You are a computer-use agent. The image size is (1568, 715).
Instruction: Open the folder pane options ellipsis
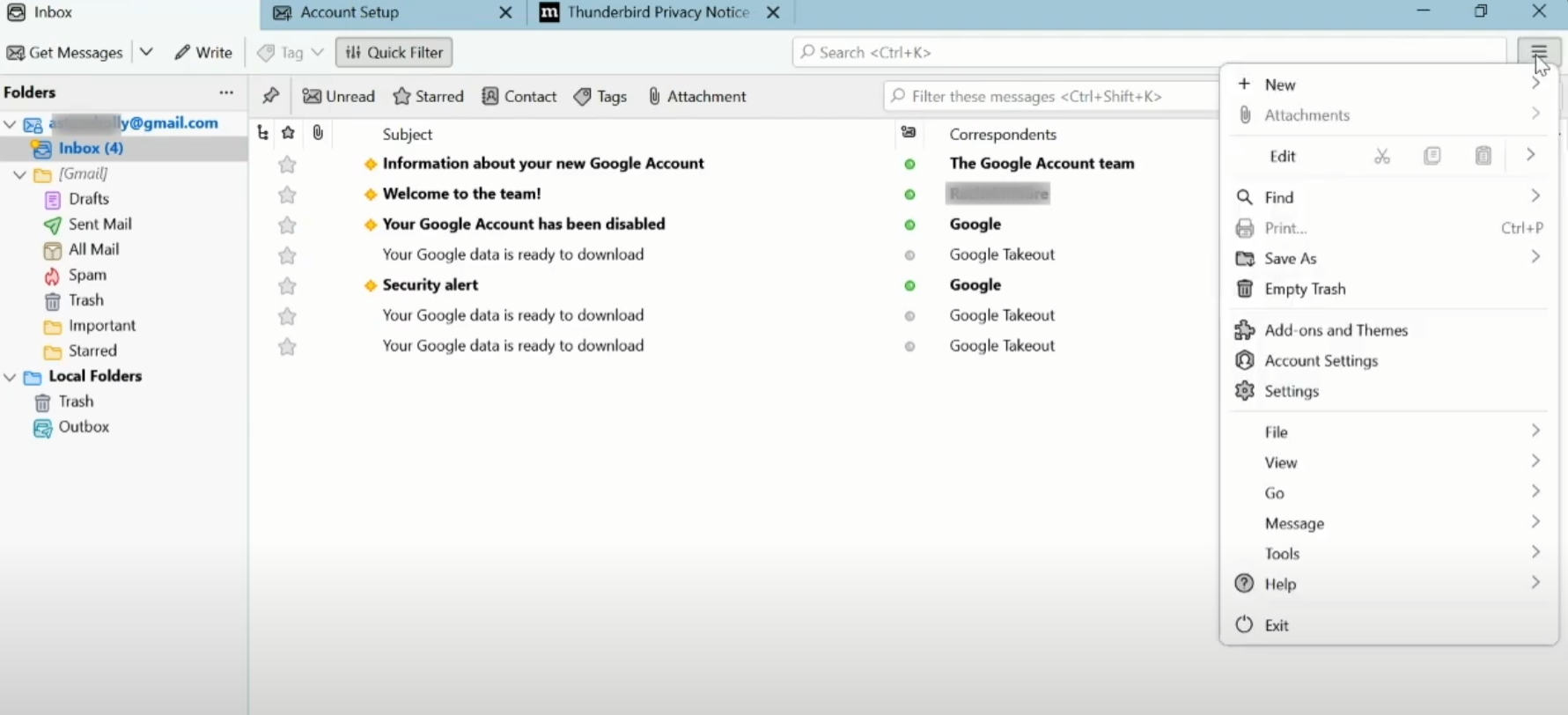[226, 92]
